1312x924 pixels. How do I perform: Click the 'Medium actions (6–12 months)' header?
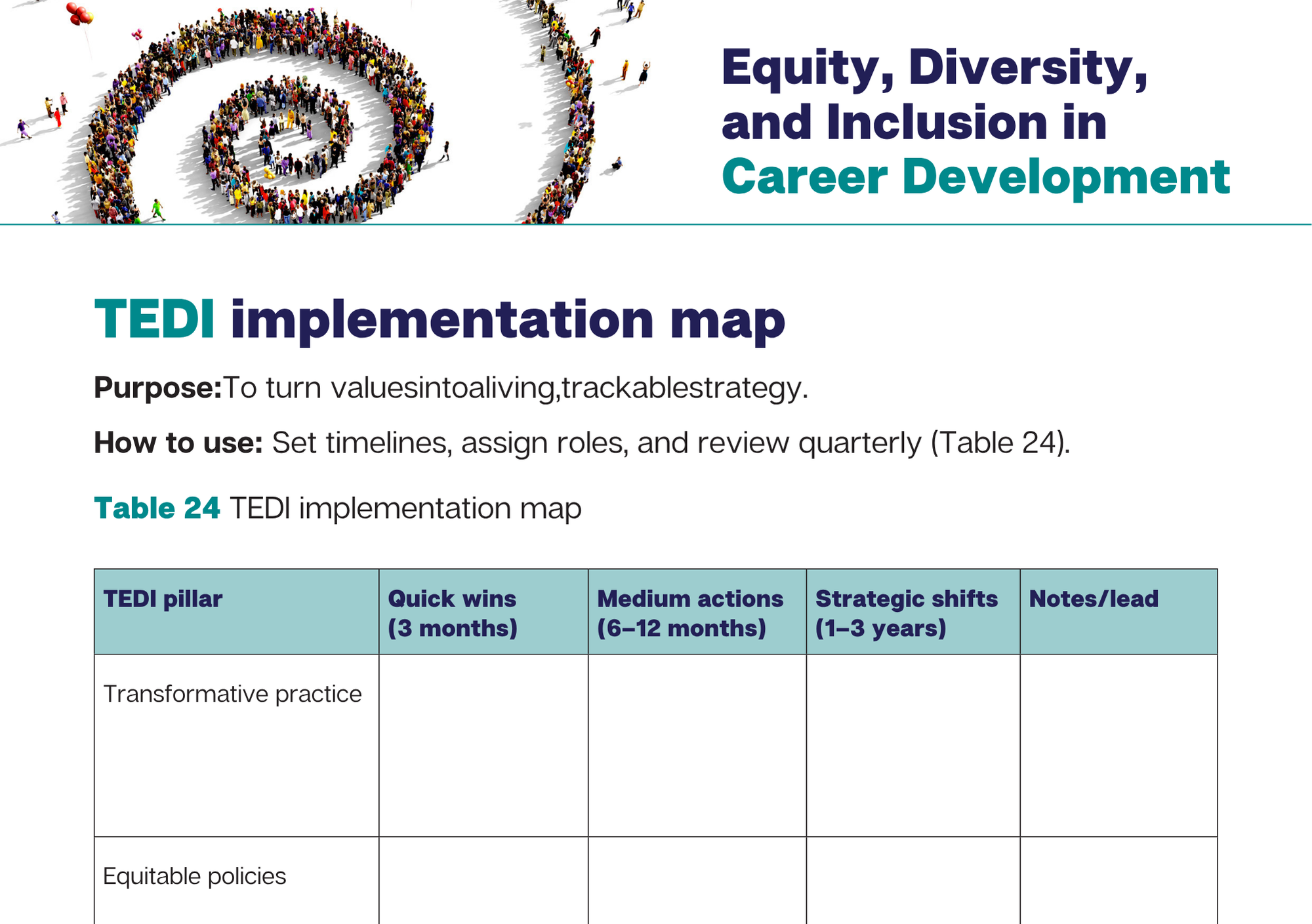tap(689, 613)
